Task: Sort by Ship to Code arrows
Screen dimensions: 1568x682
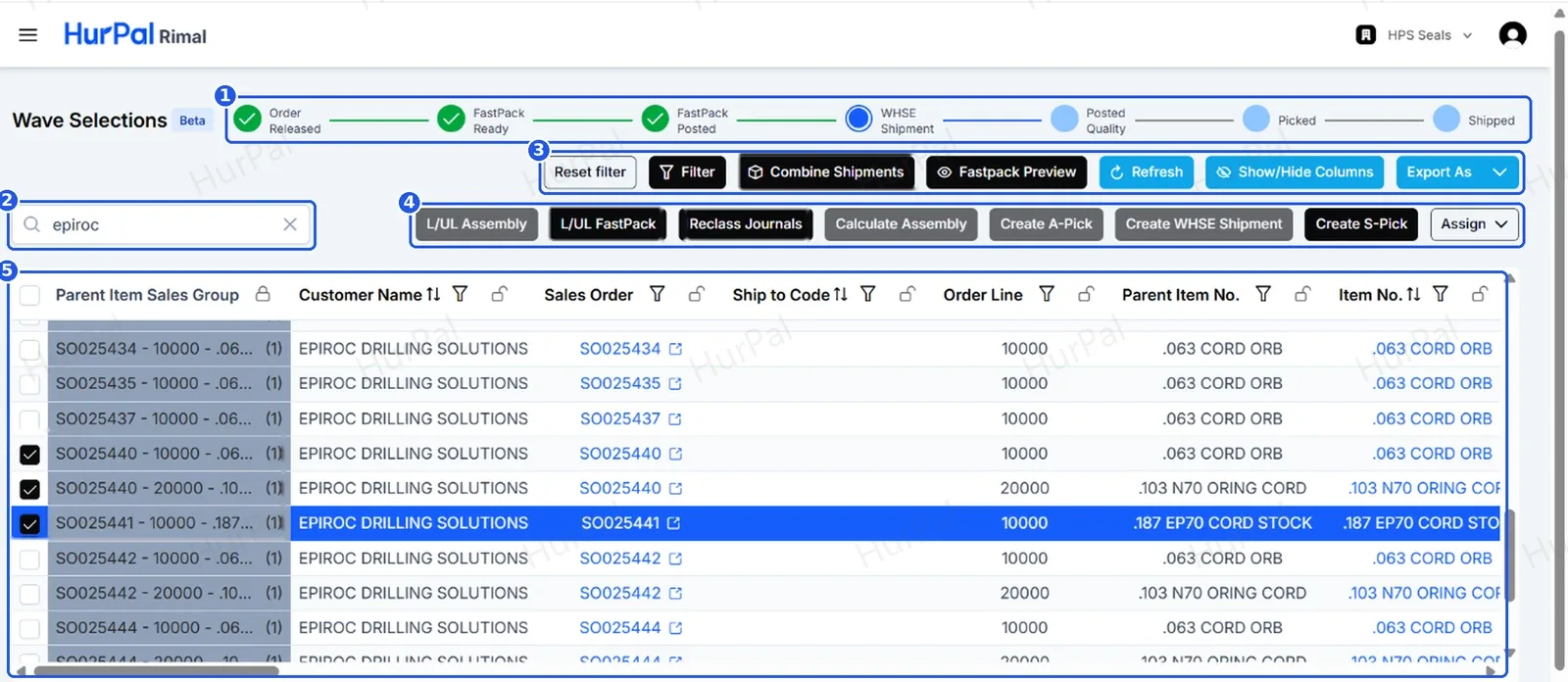Action: coord(841,294)
